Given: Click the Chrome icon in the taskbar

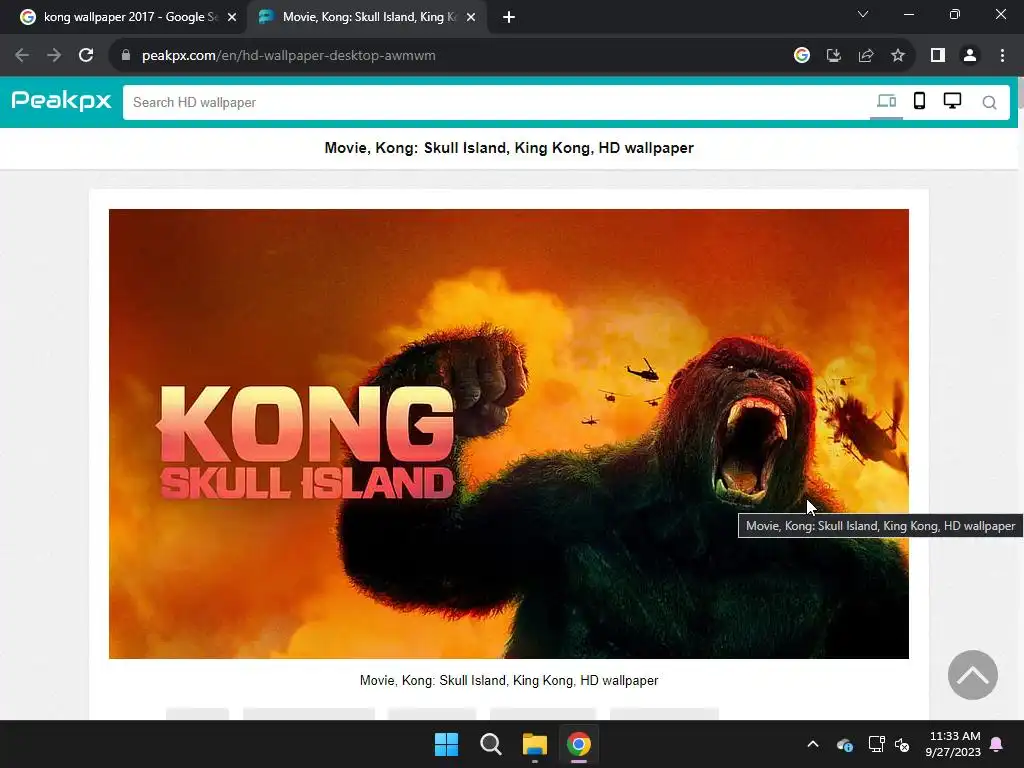Looking at the screenshot, I should tap(579, 744).
